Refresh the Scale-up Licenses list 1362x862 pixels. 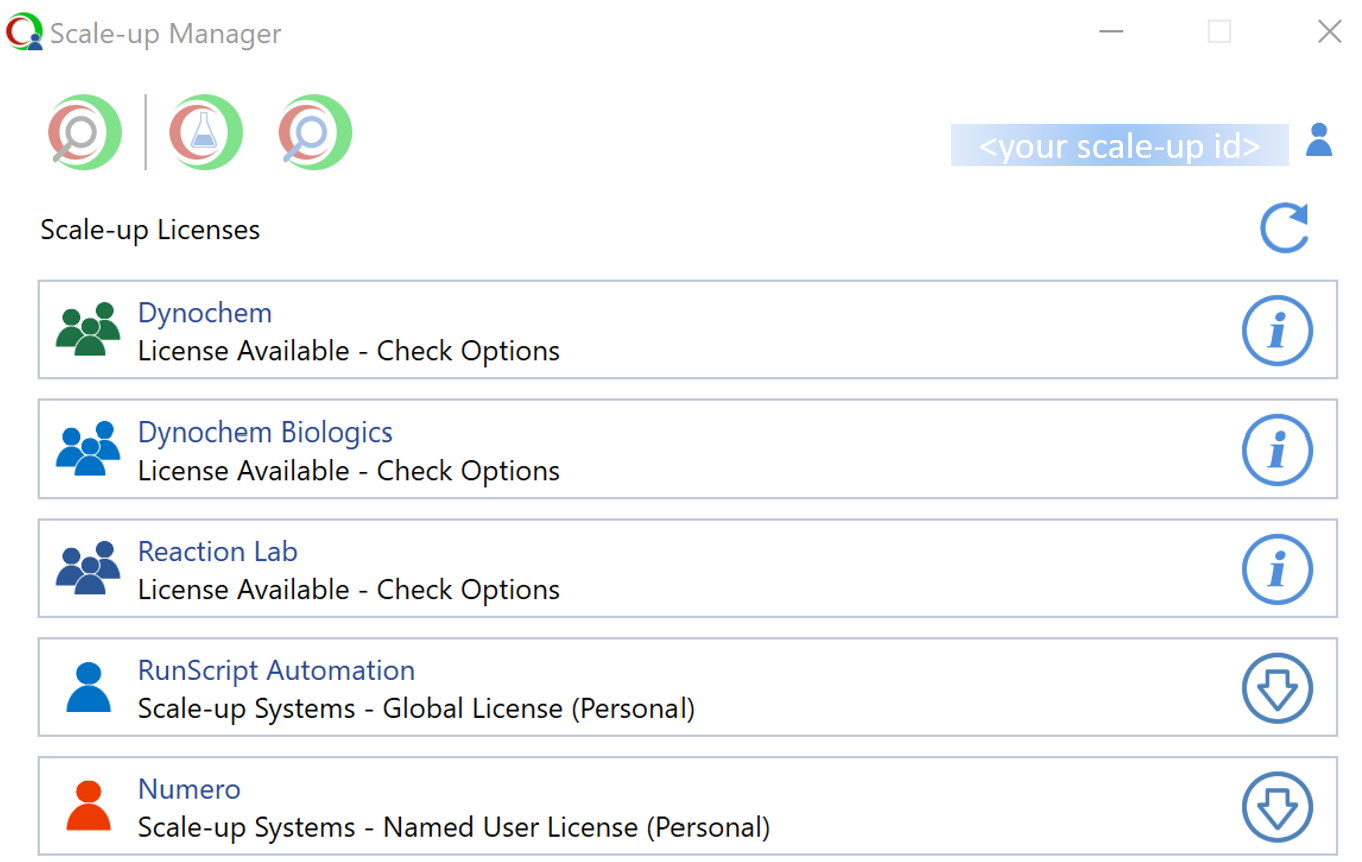click(x=1284, y=229)
